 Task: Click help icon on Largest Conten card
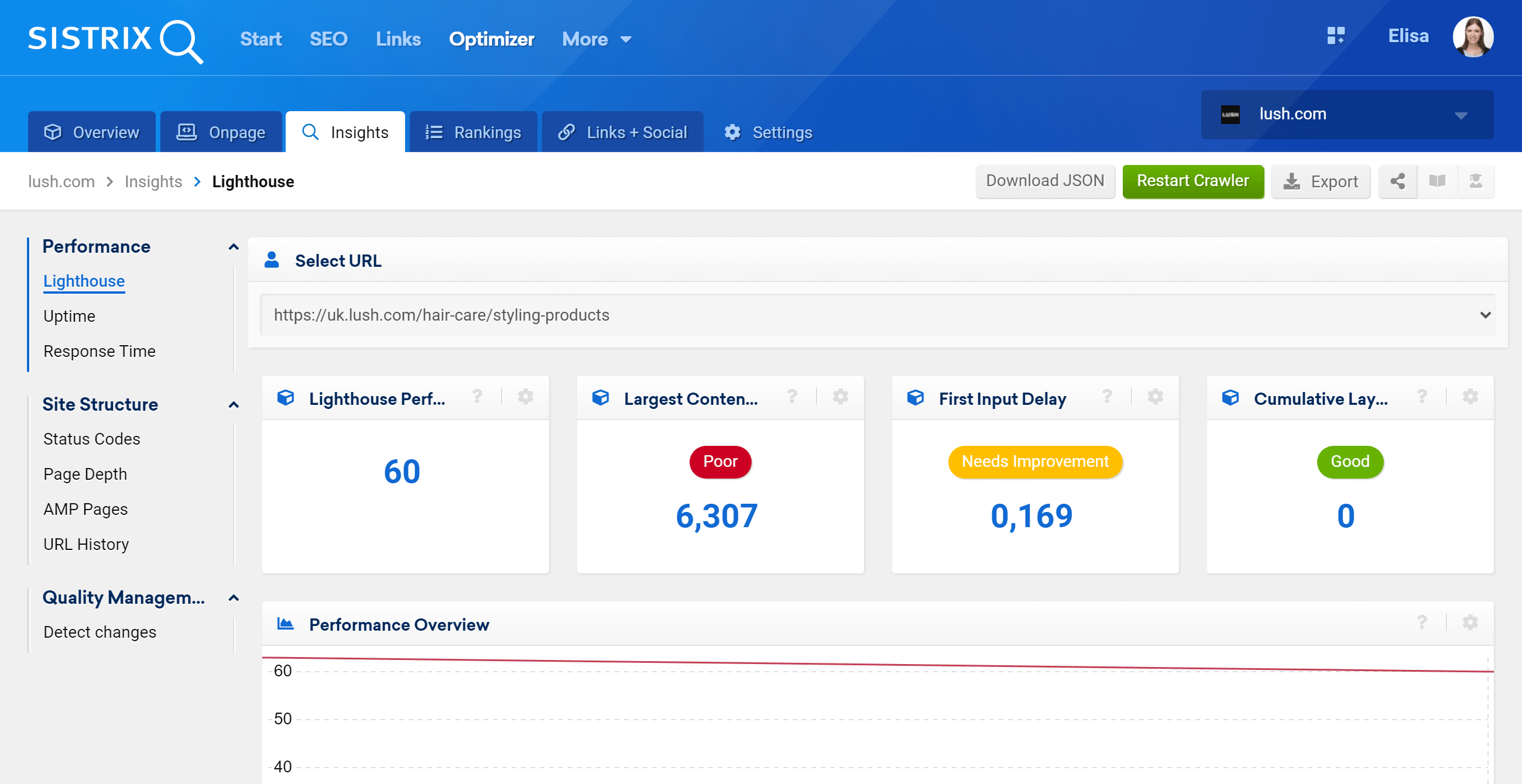792,397
